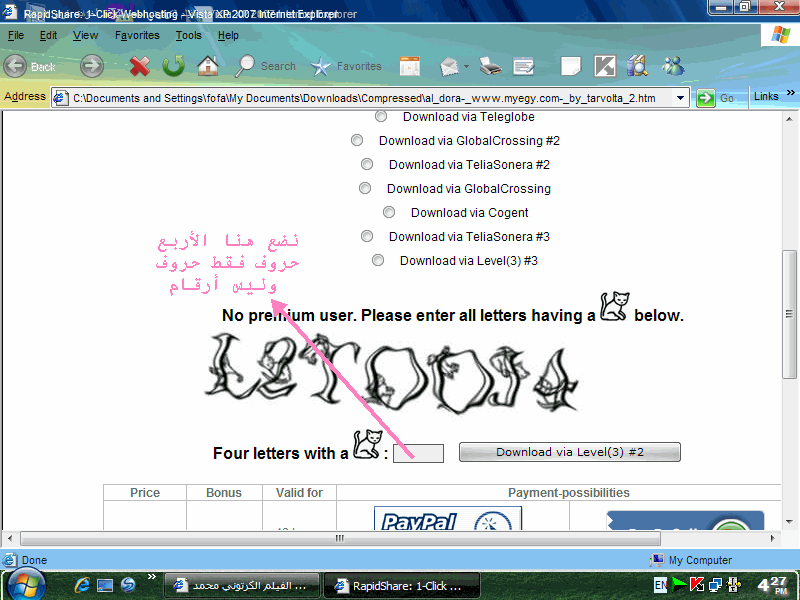Open the File menu
The image size is (800, 600).
click(16, 35)
